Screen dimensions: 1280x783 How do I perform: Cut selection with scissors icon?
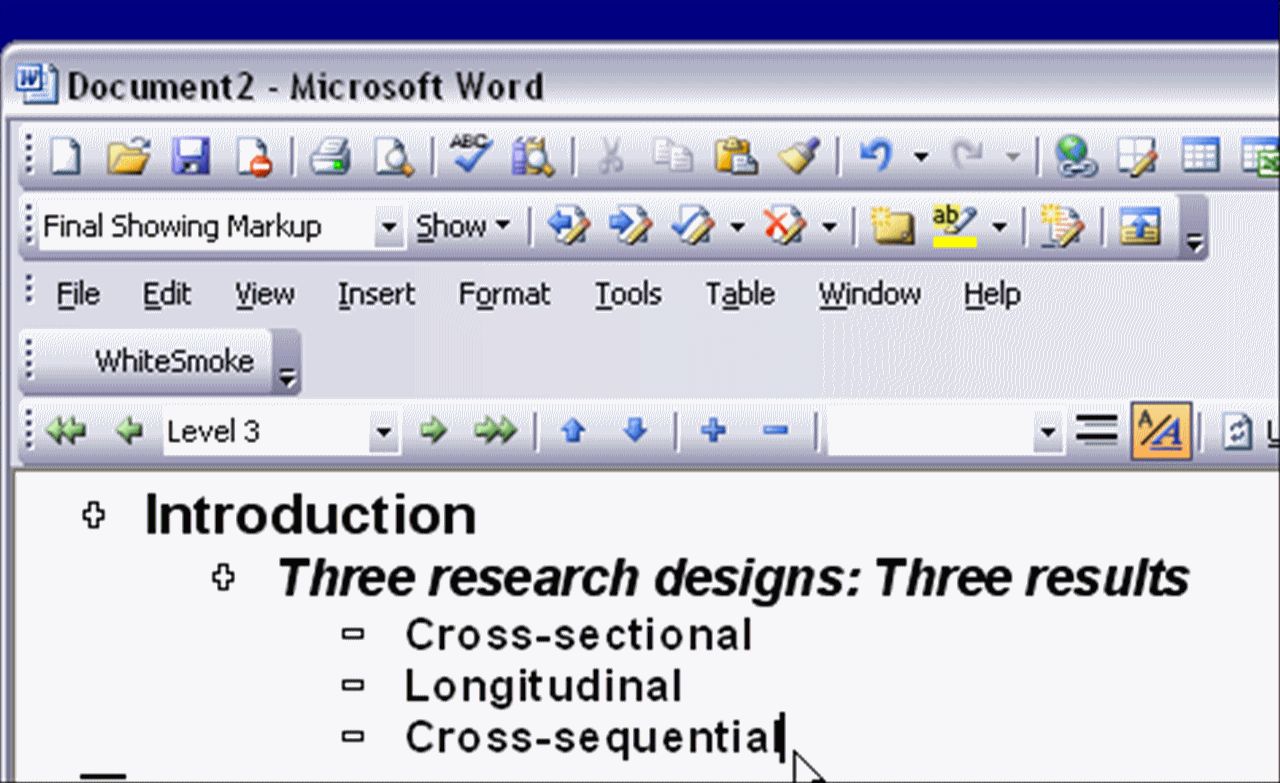(609, 157)
